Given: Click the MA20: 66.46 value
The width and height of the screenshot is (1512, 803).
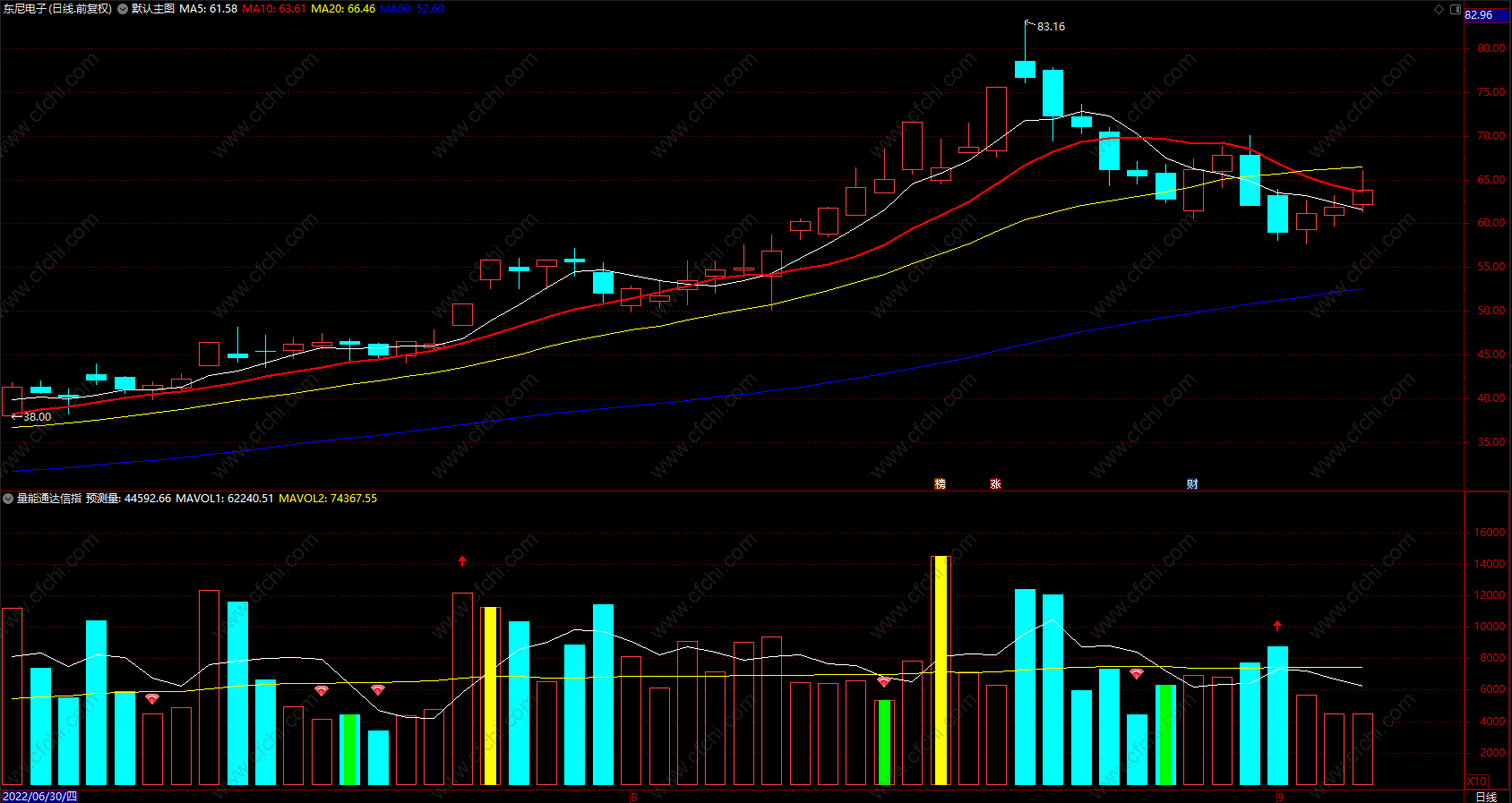Looking at the screenshot, I should 343,9.
